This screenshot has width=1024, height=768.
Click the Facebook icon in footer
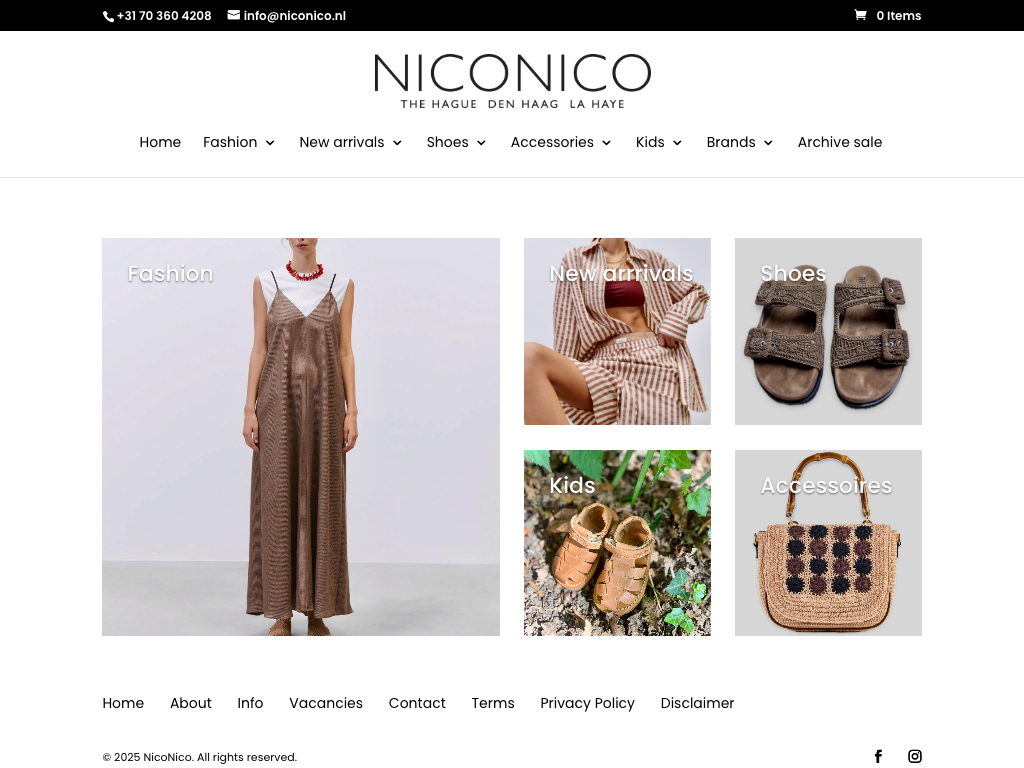pyautogui.click(x=878, y=756)
